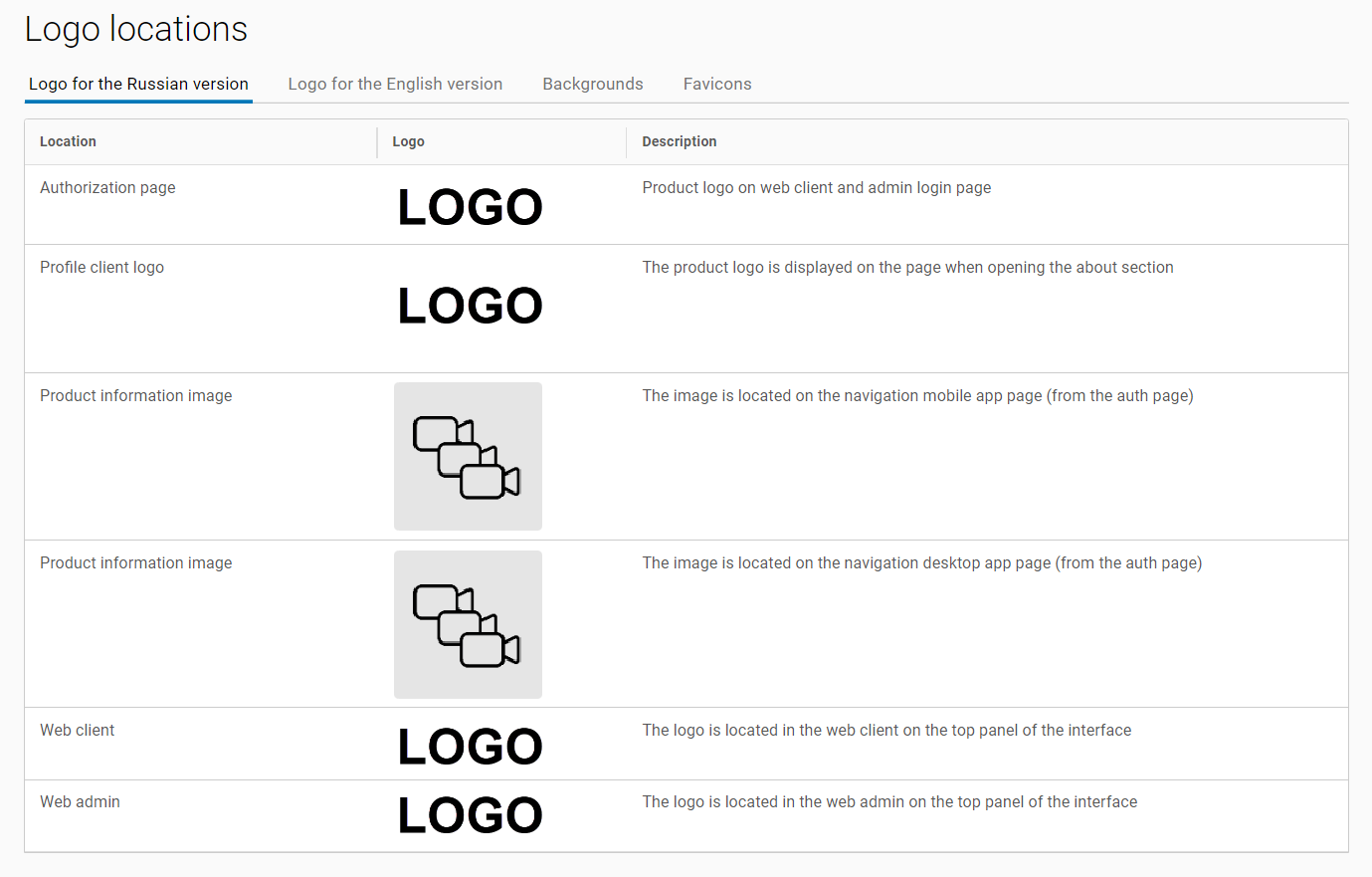The height and width of the screenshot is (877, 1372).
Task: Select the camera icon for desktop app navigation
Action: 468,624
